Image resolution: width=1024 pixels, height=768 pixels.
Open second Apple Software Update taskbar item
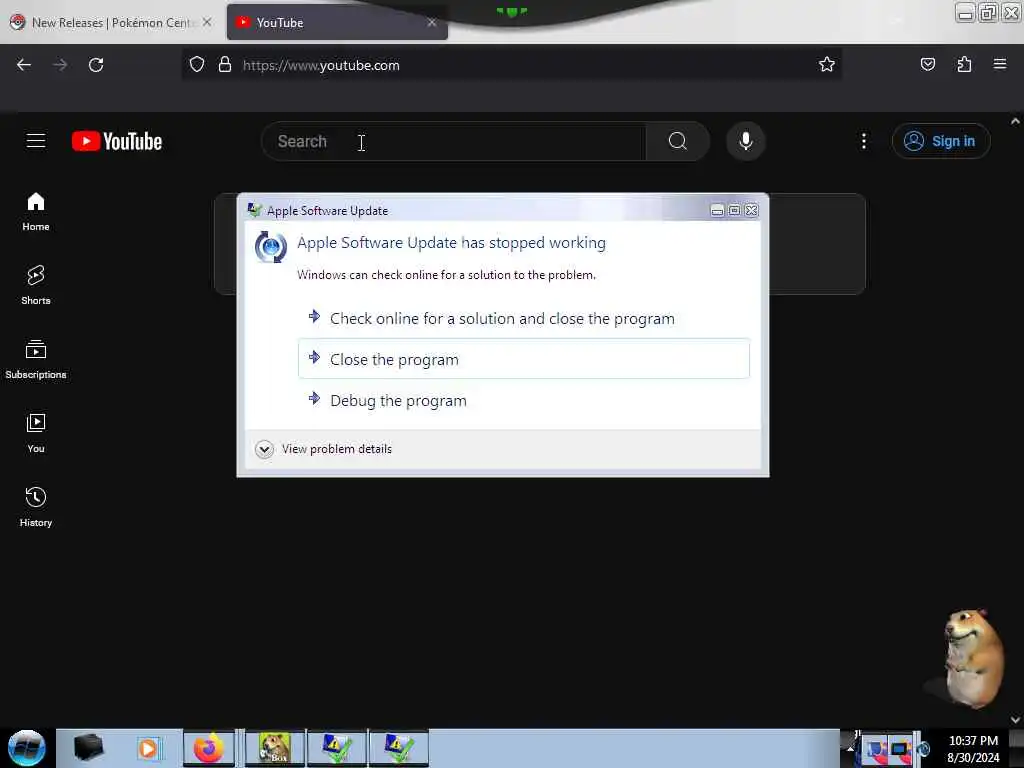pyautogui.click(x=398, y=748)
